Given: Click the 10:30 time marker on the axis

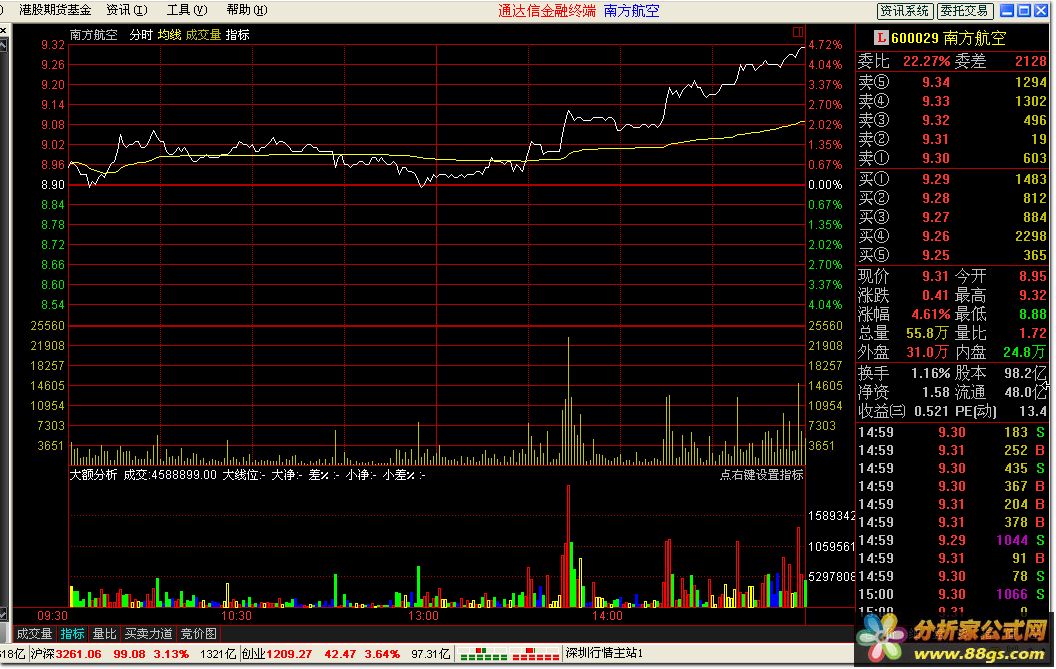Looking at the screenshot, I should click(236, 616).
